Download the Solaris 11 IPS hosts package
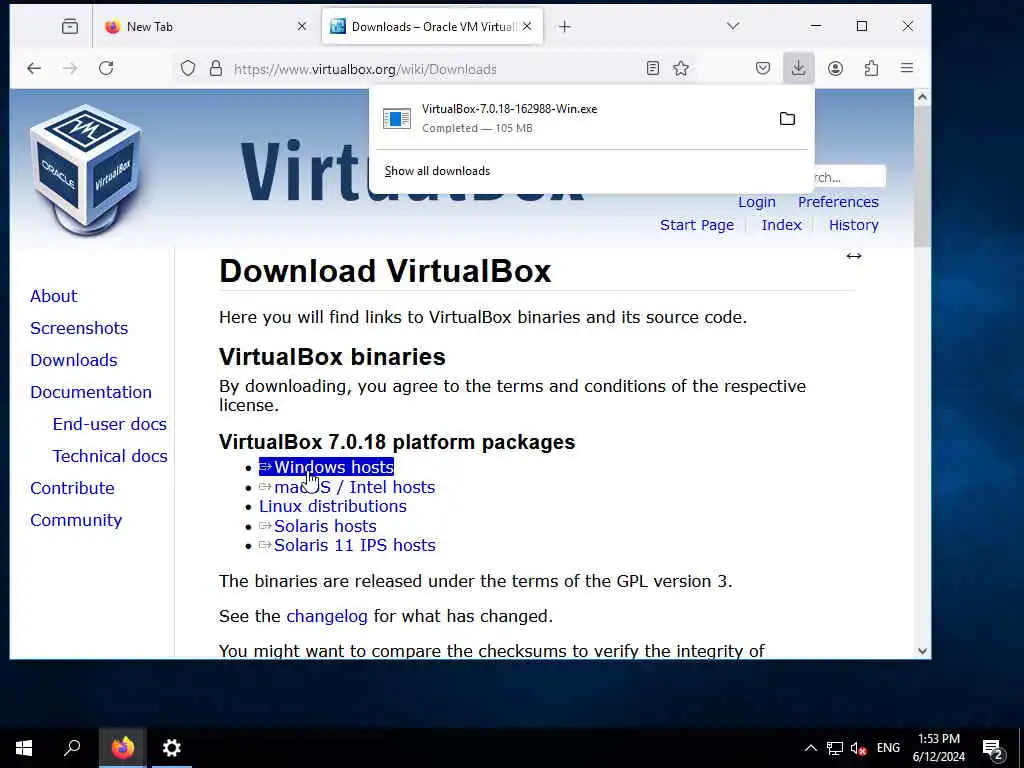1024x768 pixels. pos(347,545)
